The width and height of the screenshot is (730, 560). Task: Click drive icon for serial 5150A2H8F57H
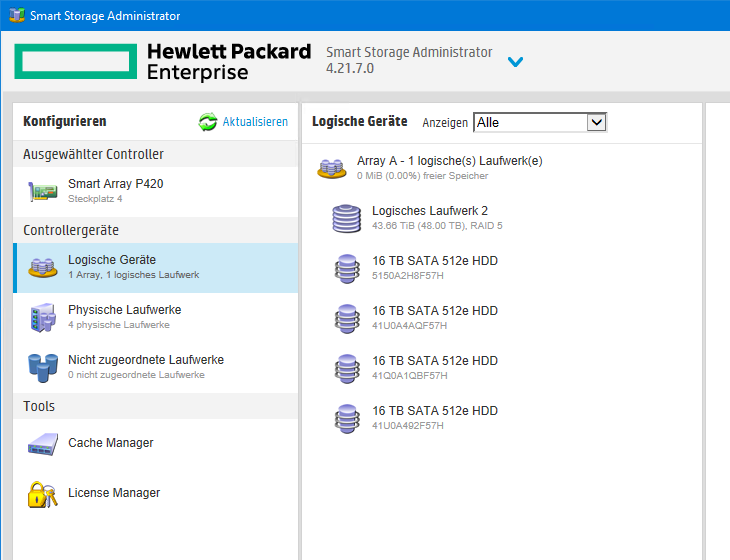coord(347,269)
